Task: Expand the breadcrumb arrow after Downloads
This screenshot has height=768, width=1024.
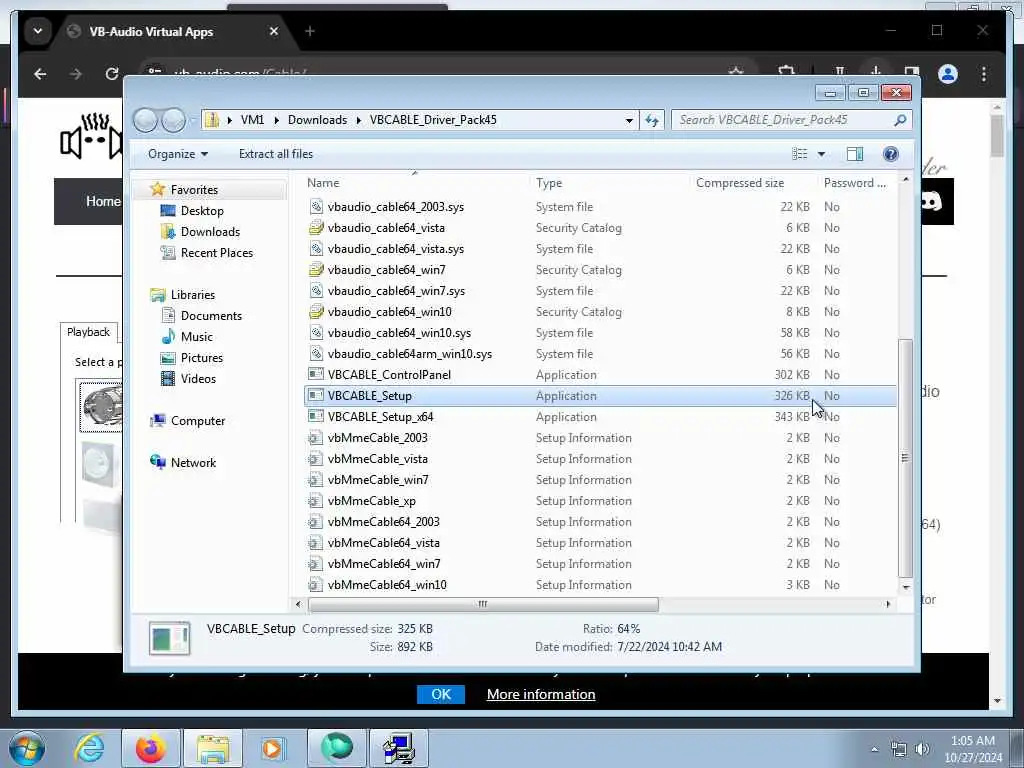Action: (359, 120)
